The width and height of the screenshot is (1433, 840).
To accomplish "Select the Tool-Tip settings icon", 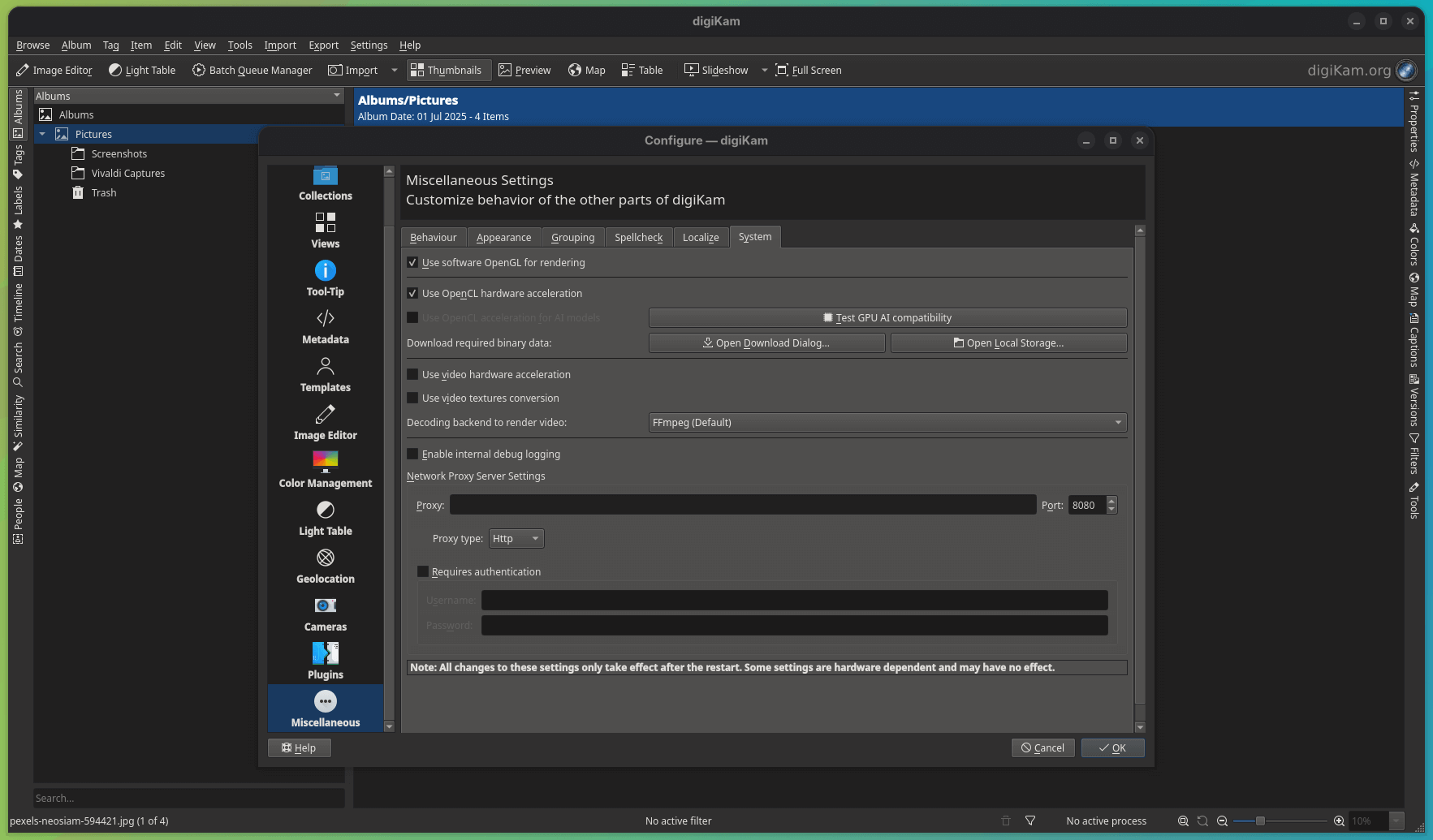I will tap(325, 278).
